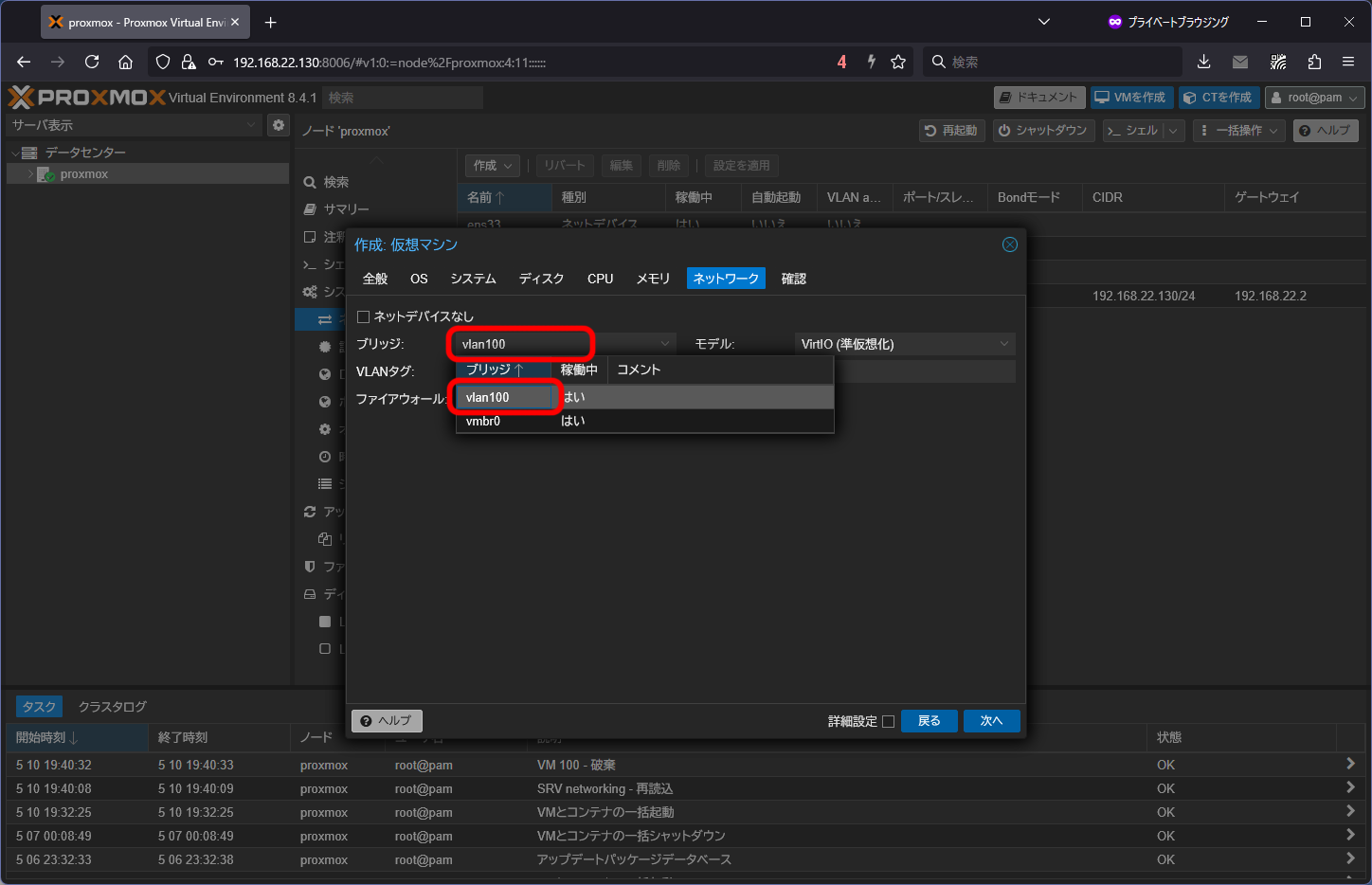Open the クラスタログ tab

click(112, 707)
